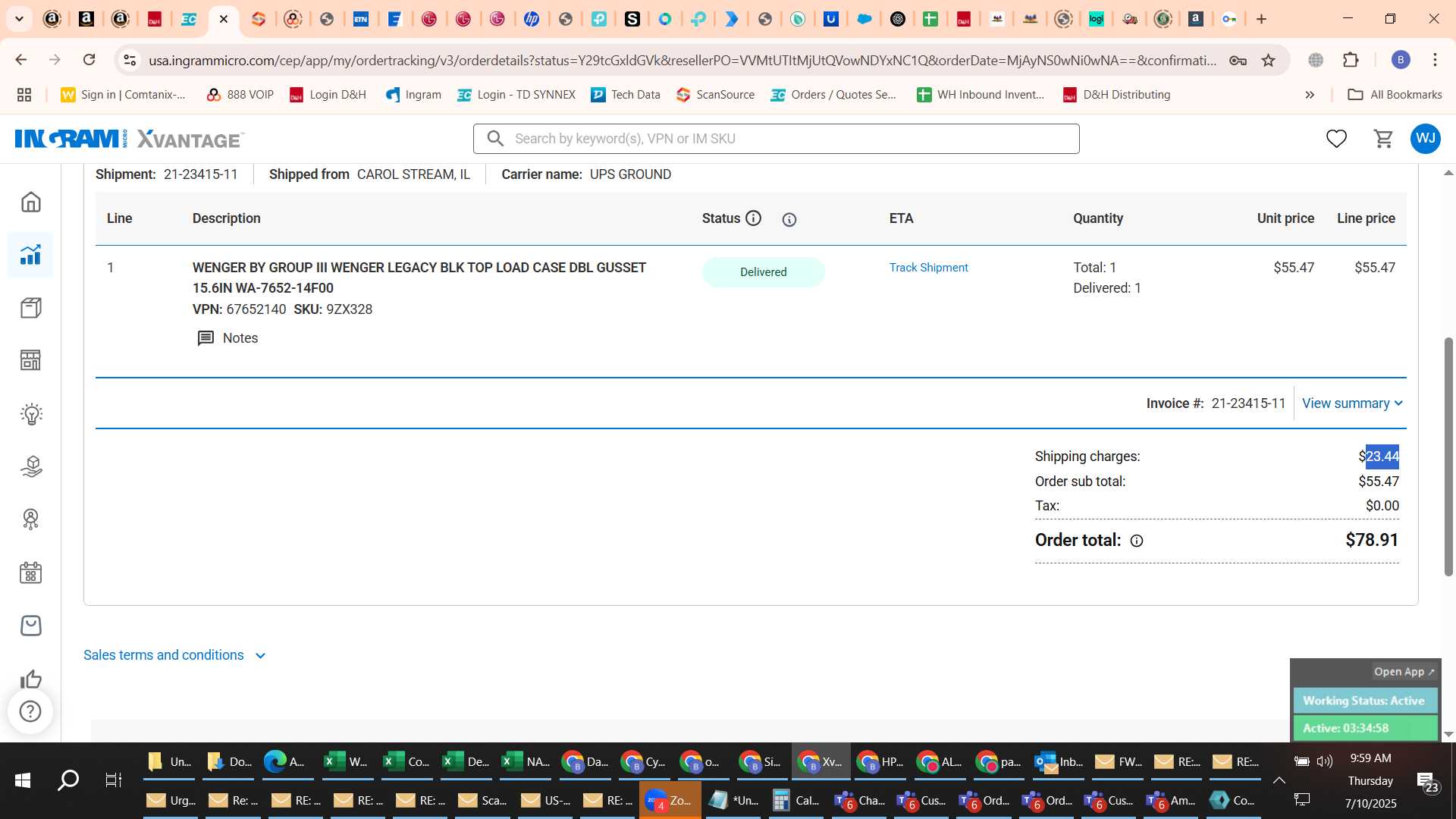The width and height of the screenshot is (1456, 819).
Task: Open the Login - TD SYNNEX bookmark
Action: (516, 95)
